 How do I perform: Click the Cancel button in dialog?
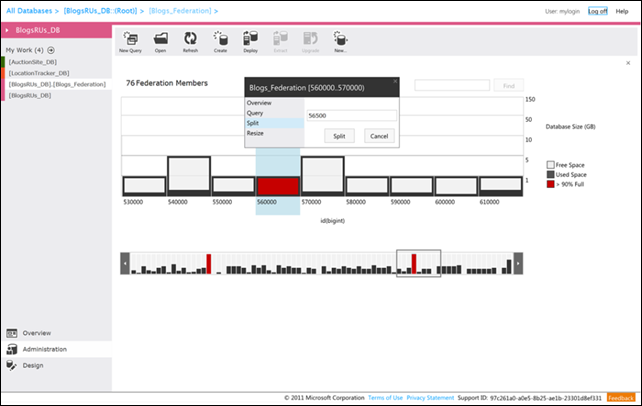click(x=379, y=136)
